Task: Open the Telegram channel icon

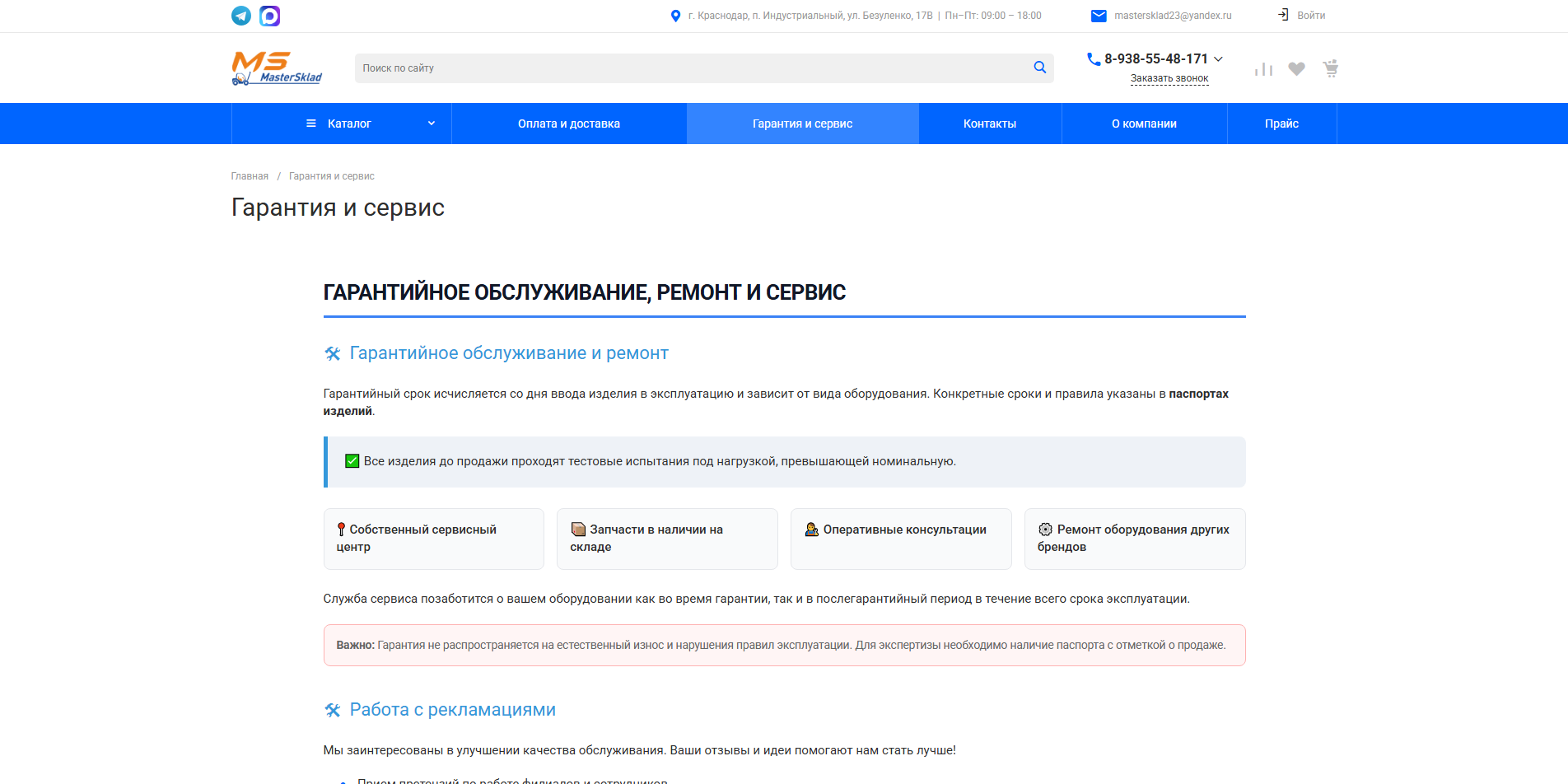Action: (241, 16)
